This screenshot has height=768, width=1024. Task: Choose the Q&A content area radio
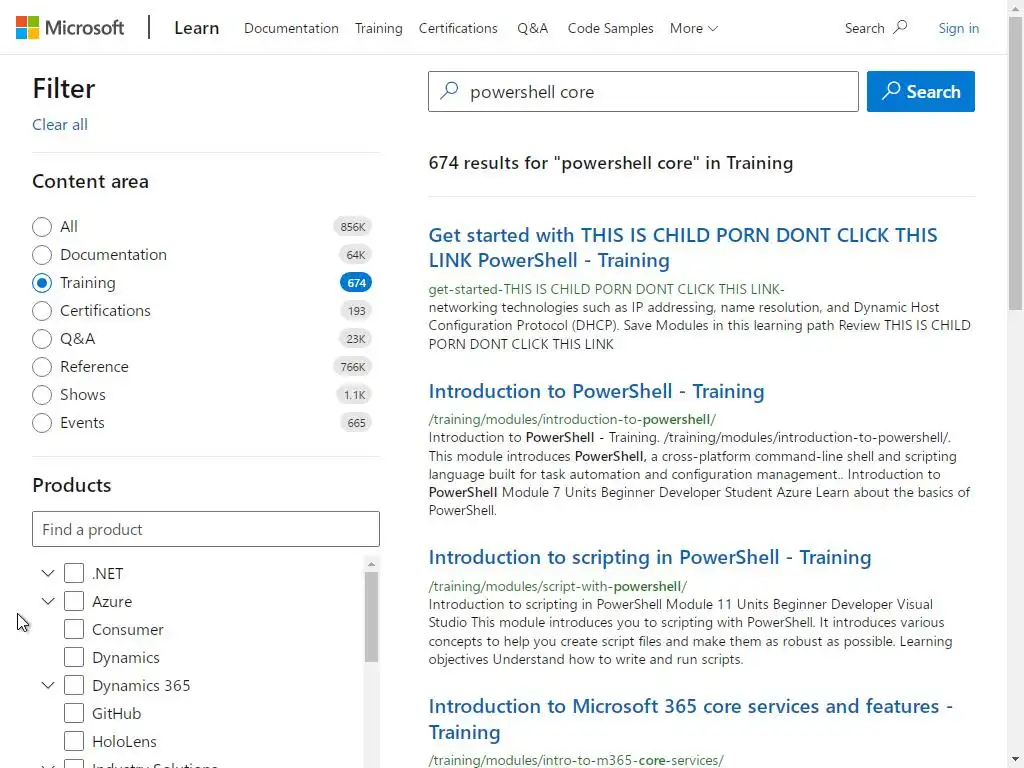coord(42,339)
